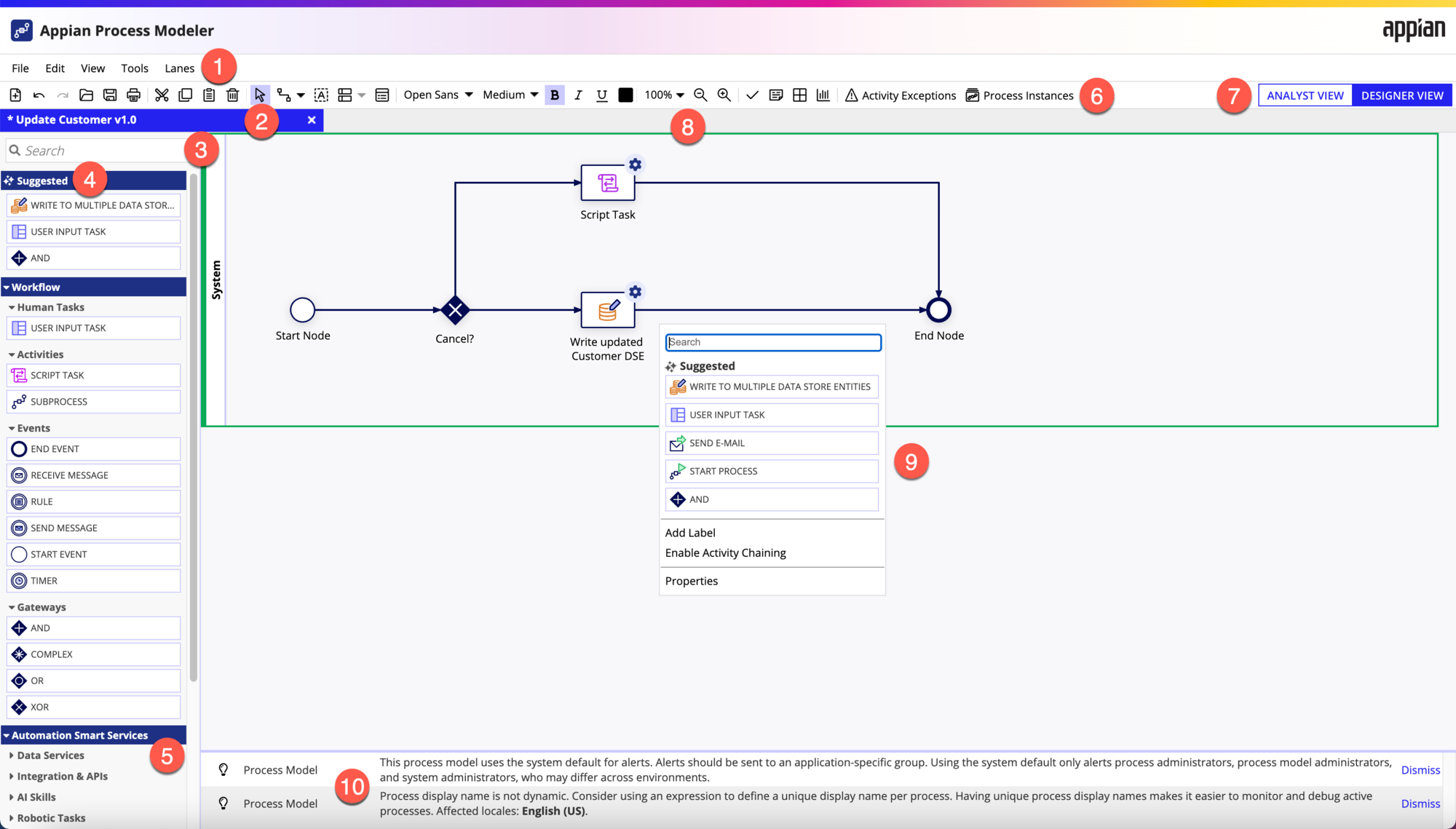Open the Open Sans font dropdown
The width and height of the screenshot is (1456, 829).
pyautogui.click(x=437, y=95)
